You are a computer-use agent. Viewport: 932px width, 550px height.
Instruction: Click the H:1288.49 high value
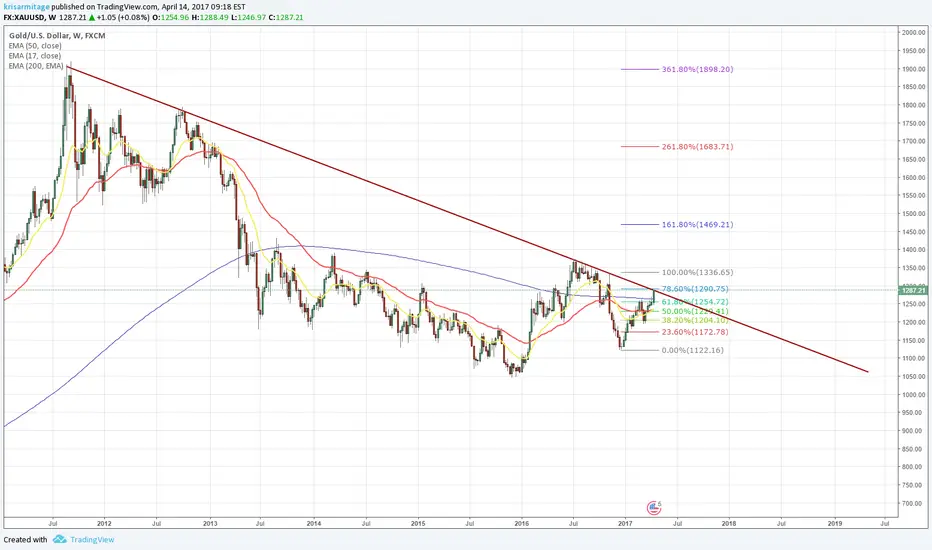click(210, 18)
